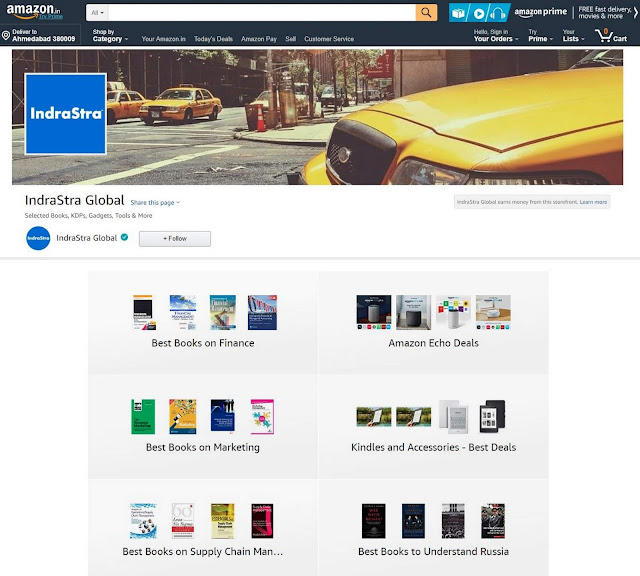Click white Kindle device thumbnail

coord(453,416)
